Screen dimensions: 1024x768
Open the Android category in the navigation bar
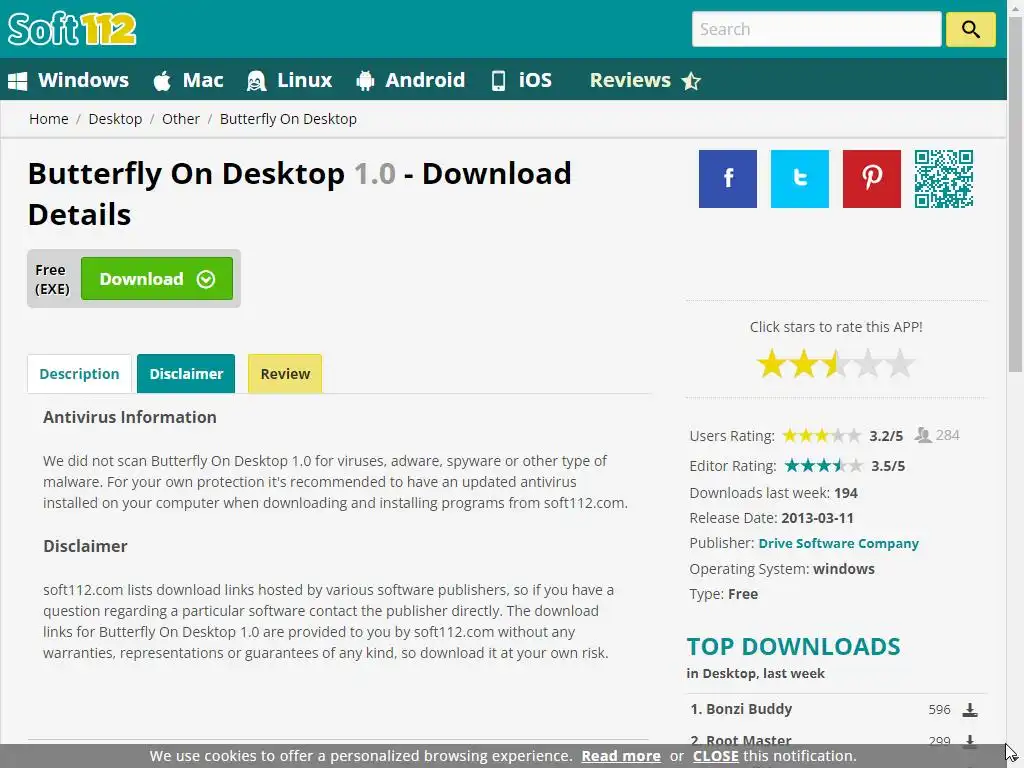[x=425, y=80]
